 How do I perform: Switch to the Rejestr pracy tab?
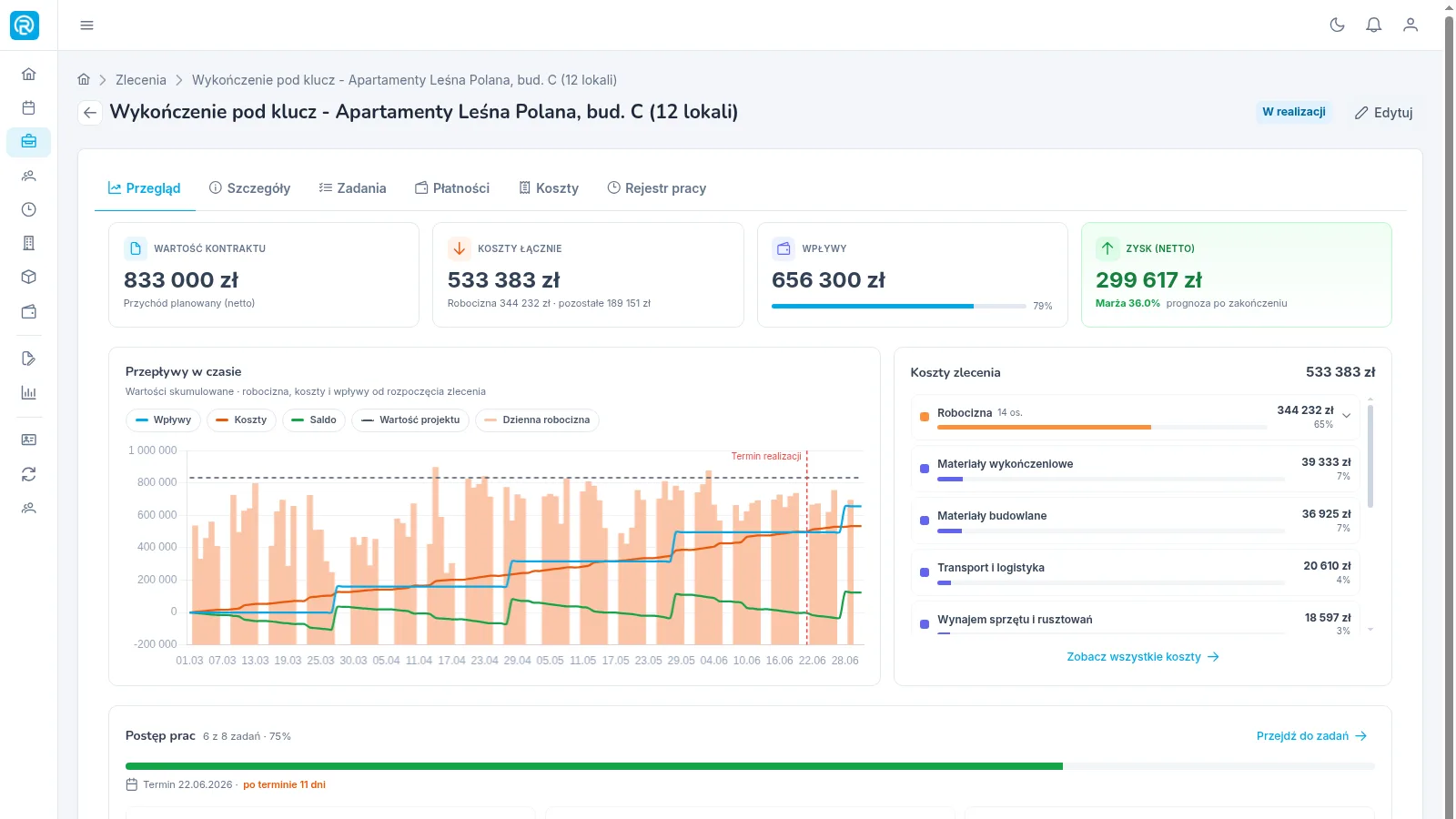tap(656, 188)
